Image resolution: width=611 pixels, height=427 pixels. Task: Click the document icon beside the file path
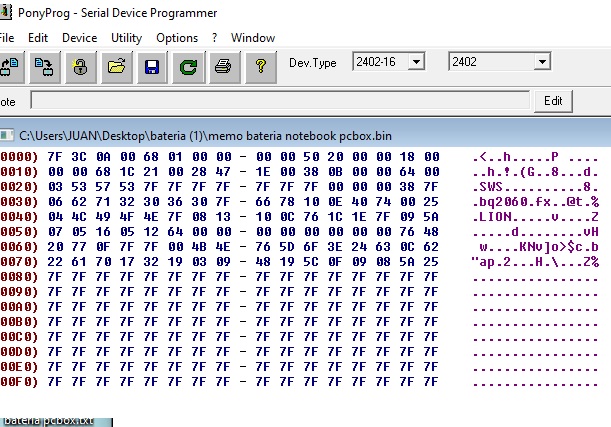7,136
